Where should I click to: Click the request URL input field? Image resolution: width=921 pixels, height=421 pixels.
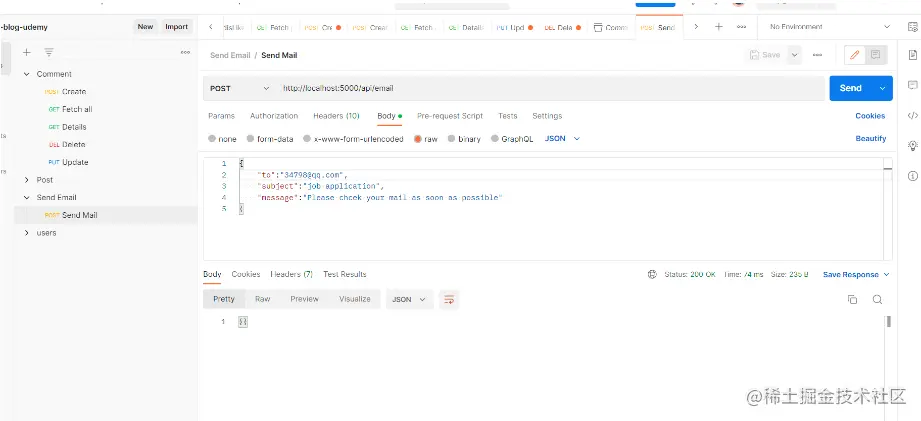coord(550,88)
